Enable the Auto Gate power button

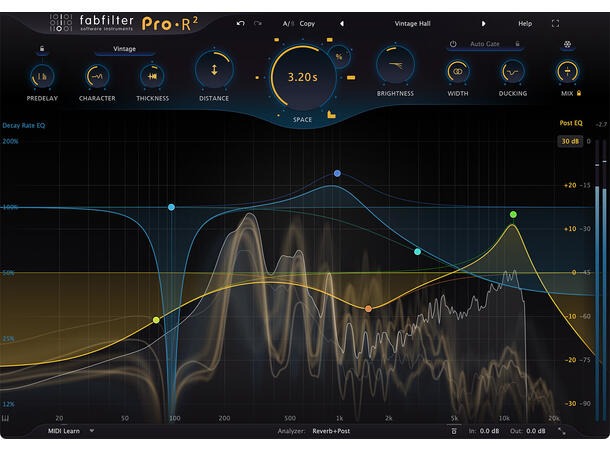coord(453,44)
